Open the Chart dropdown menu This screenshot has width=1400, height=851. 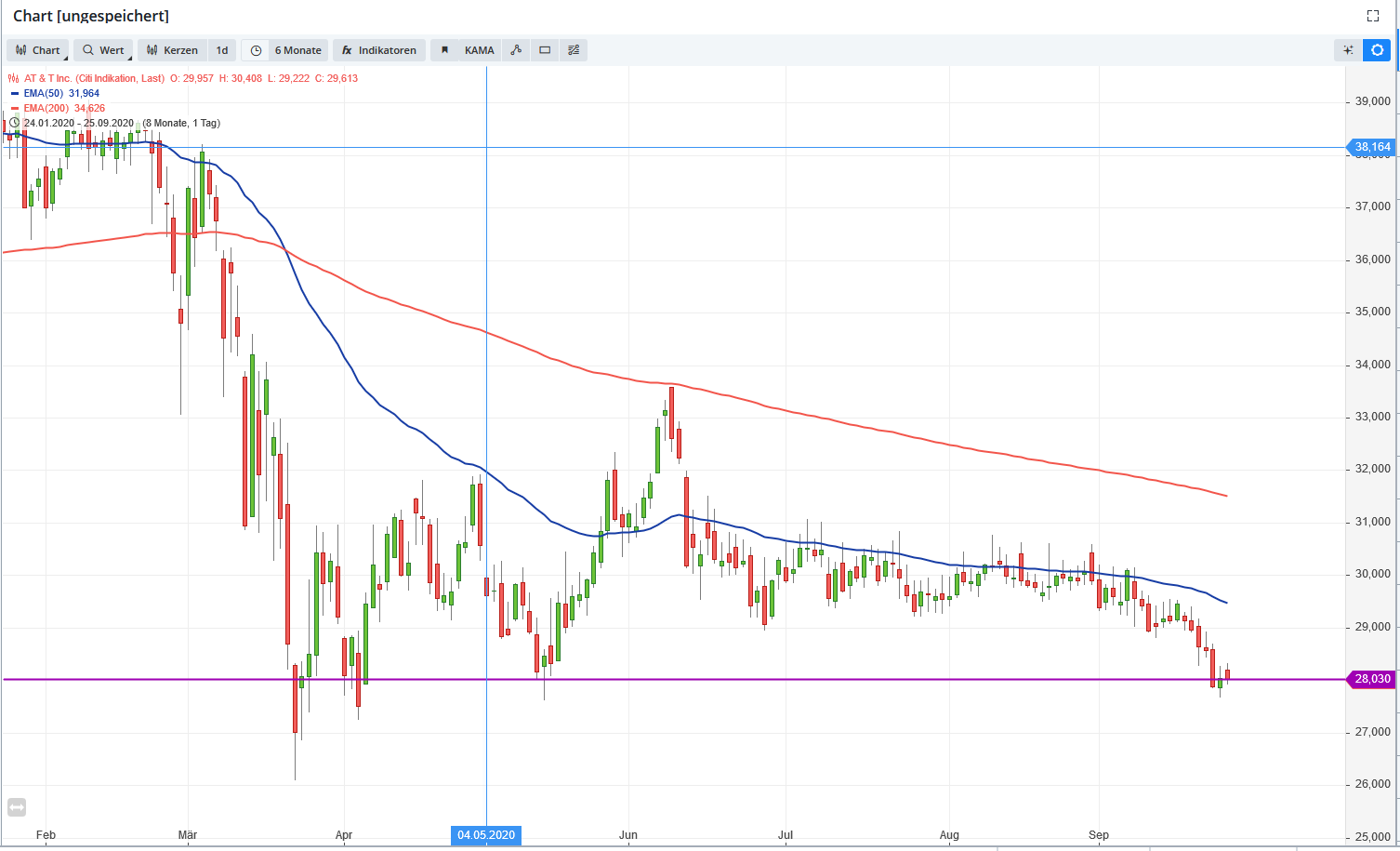[x=37, y=50]
